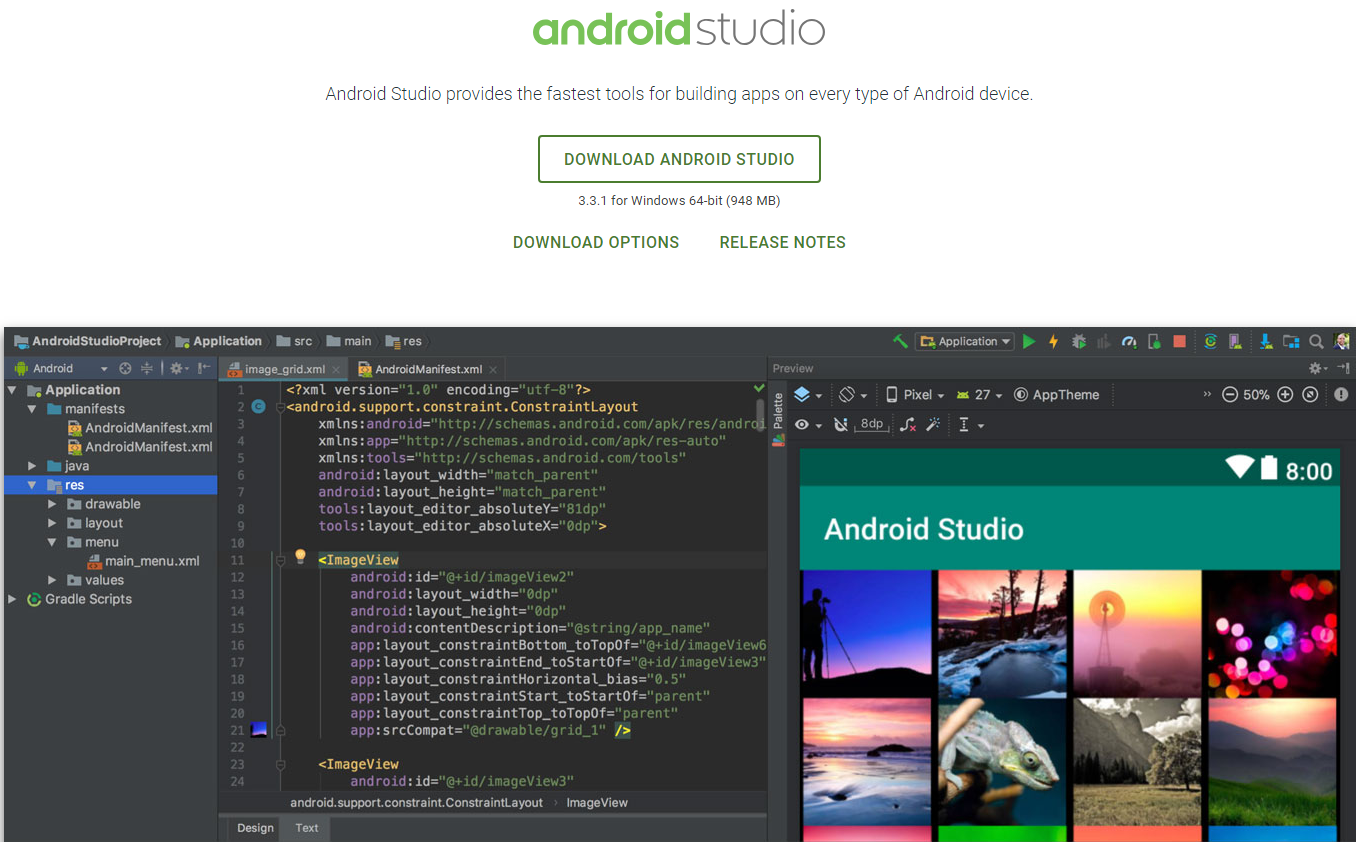This screenshot has width=1356, height=842.
Task: Run the app with the green play icon
Action: [x=1029, y=341]
